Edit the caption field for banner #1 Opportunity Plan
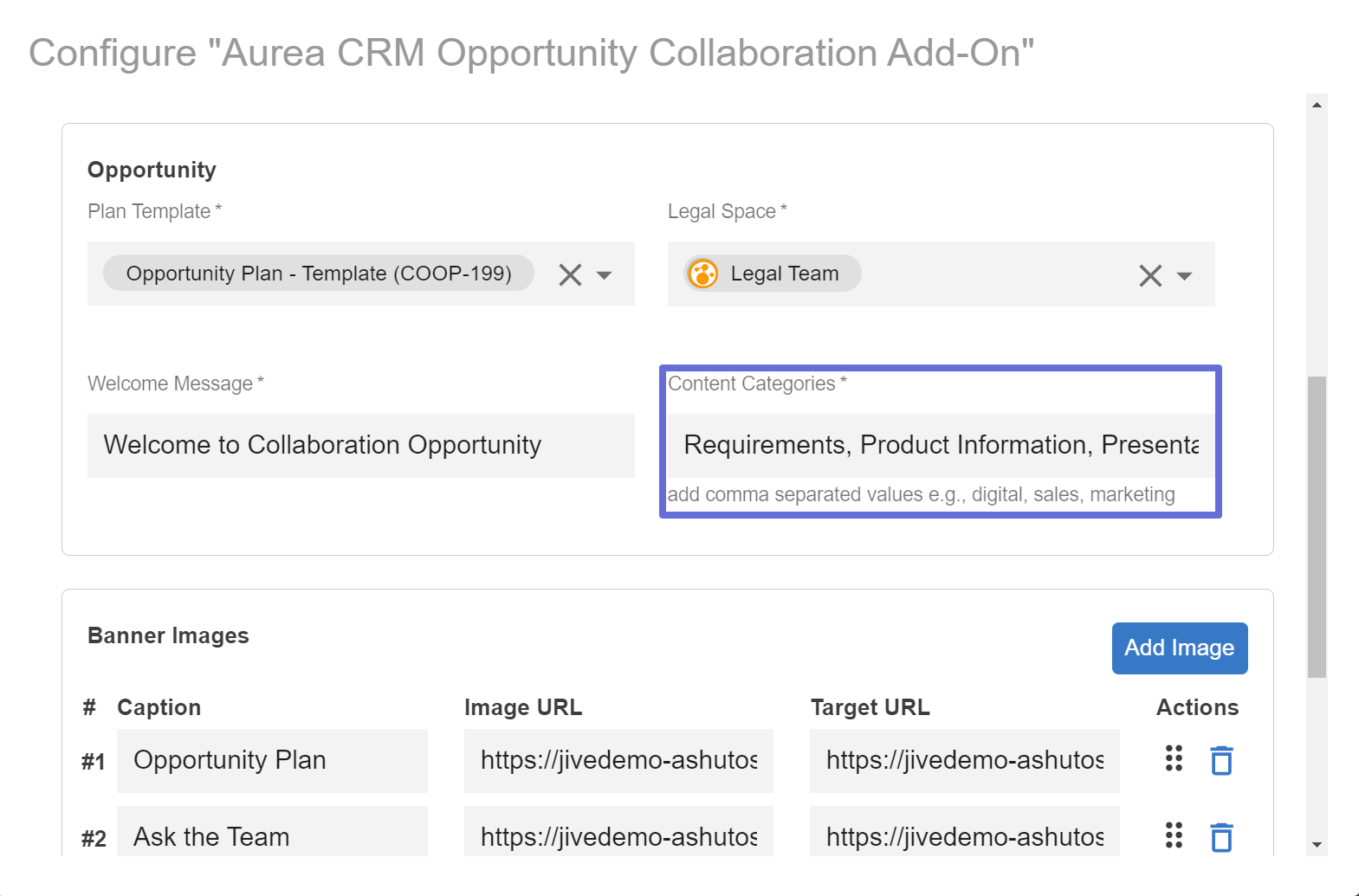Viewport: 1359px width, 896px height. click(272, 760)
